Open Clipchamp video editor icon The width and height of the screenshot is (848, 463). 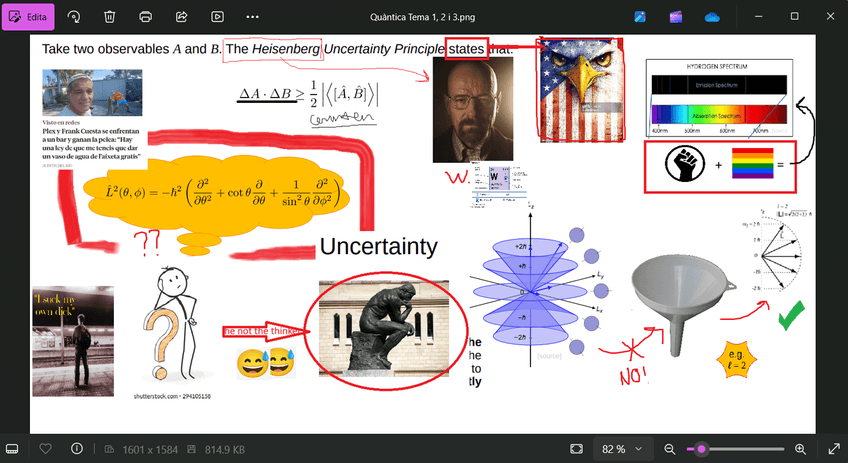tap(676, 17)
